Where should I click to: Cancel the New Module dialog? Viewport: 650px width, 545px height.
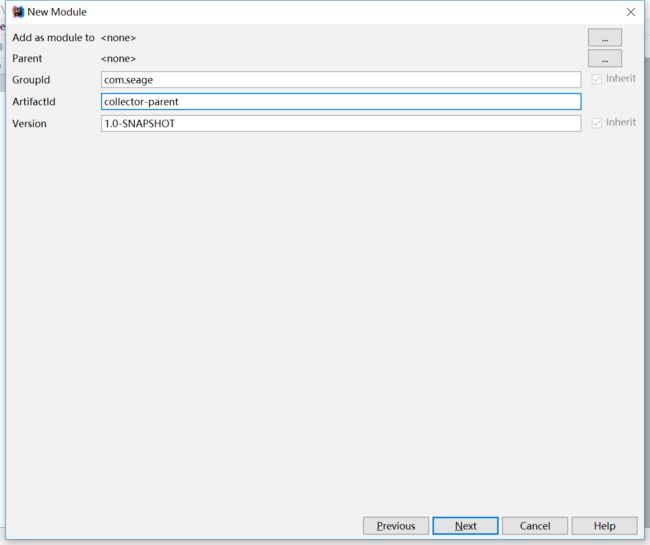tap(535, 526)
